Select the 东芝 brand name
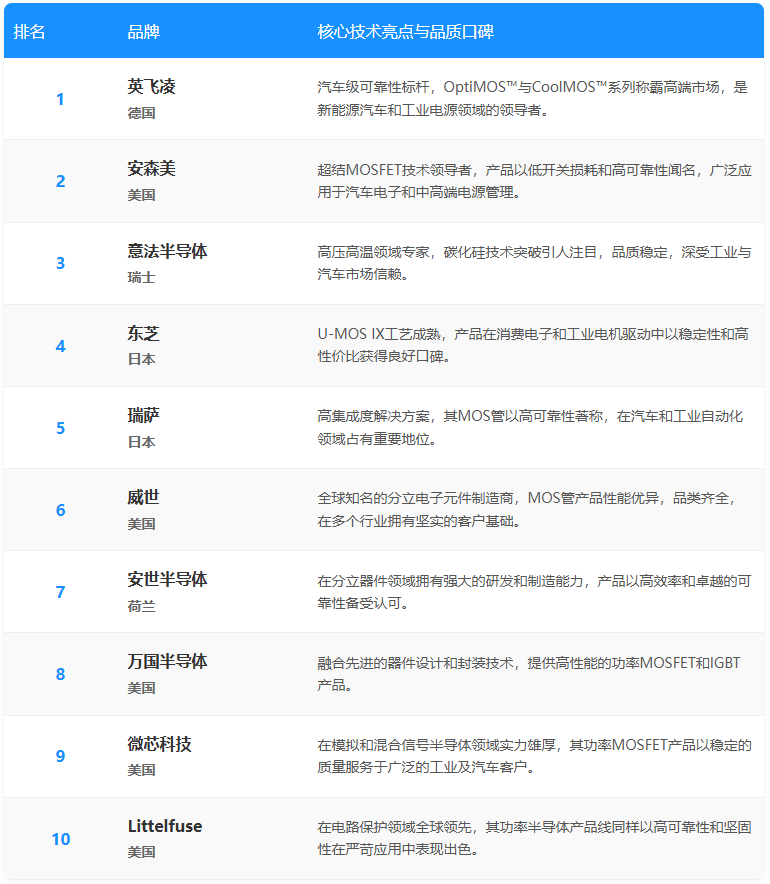 tap(143, 333)
